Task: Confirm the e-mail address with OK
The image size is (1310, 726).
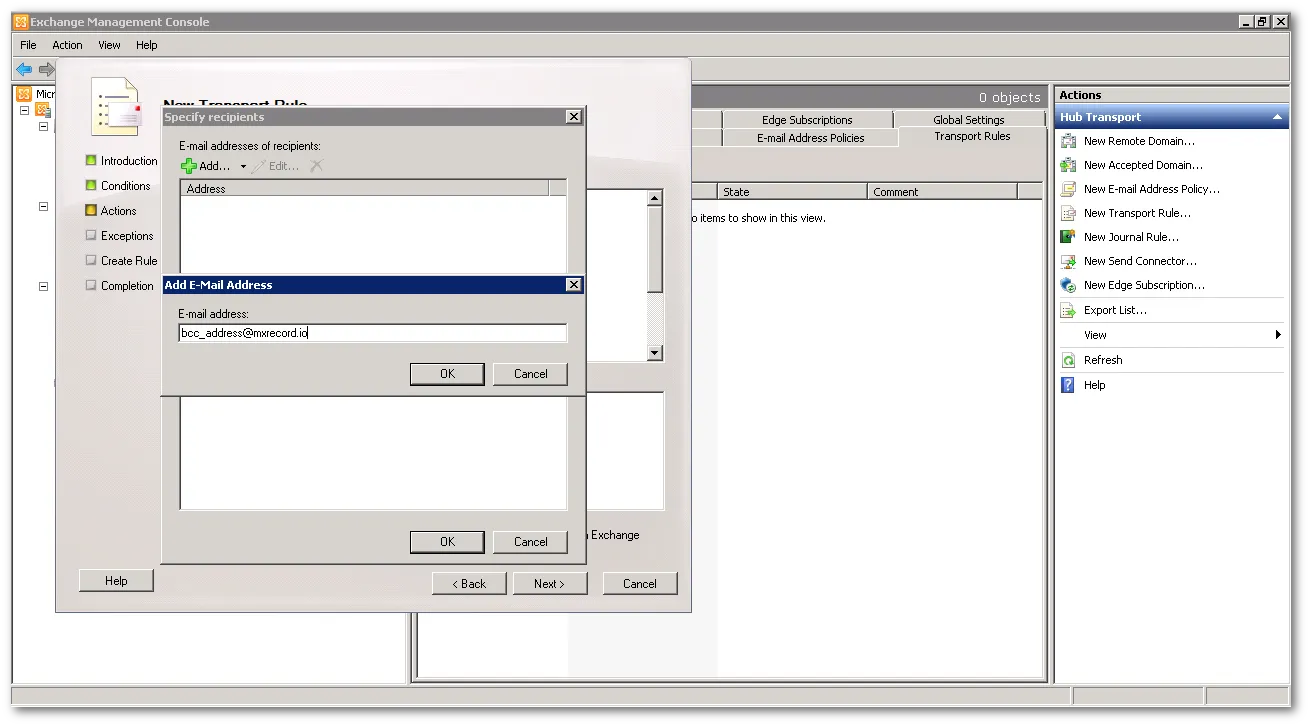Action: click(x=447, y=373)
